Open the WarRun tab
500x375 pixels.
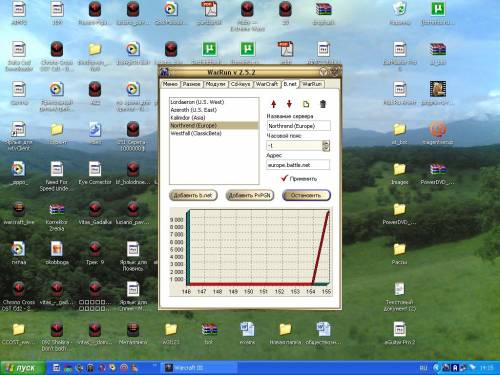click(x=312, y=84)
